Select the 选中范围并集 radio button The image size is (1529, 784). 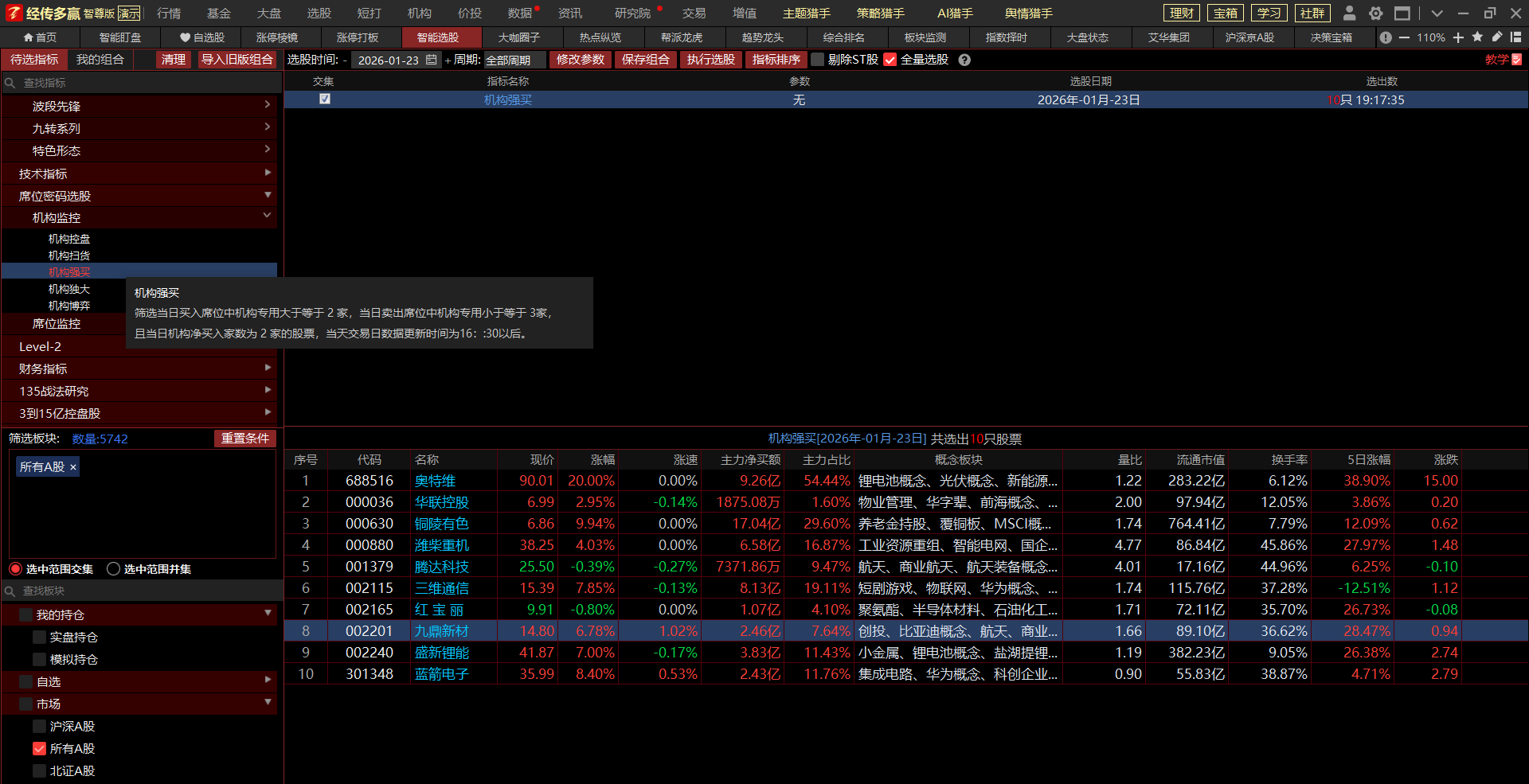click(114, 569)
